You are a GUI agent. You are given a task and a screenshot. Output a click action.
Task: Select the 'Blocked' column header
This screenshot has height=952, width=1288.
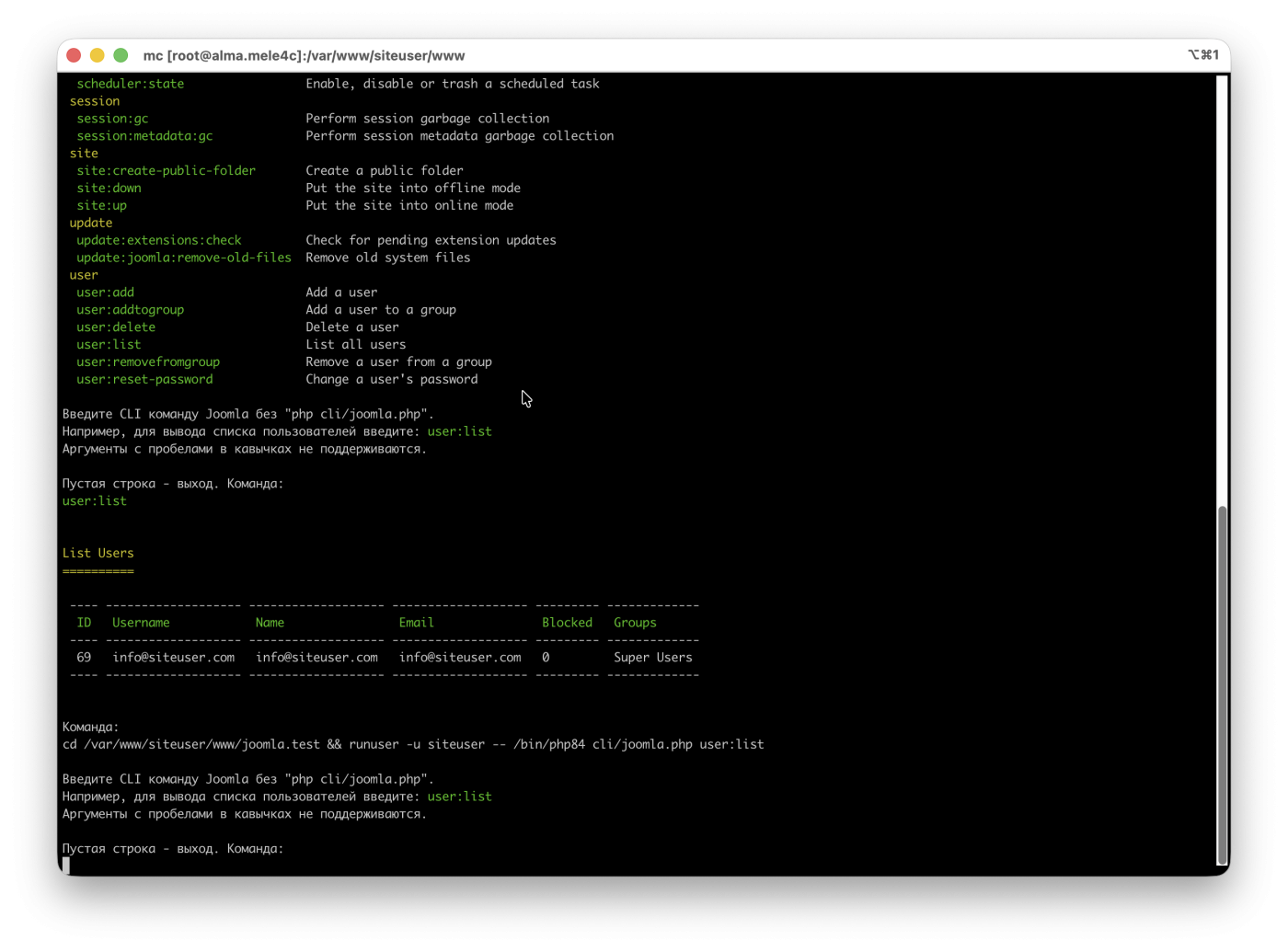tap(568, 624)
